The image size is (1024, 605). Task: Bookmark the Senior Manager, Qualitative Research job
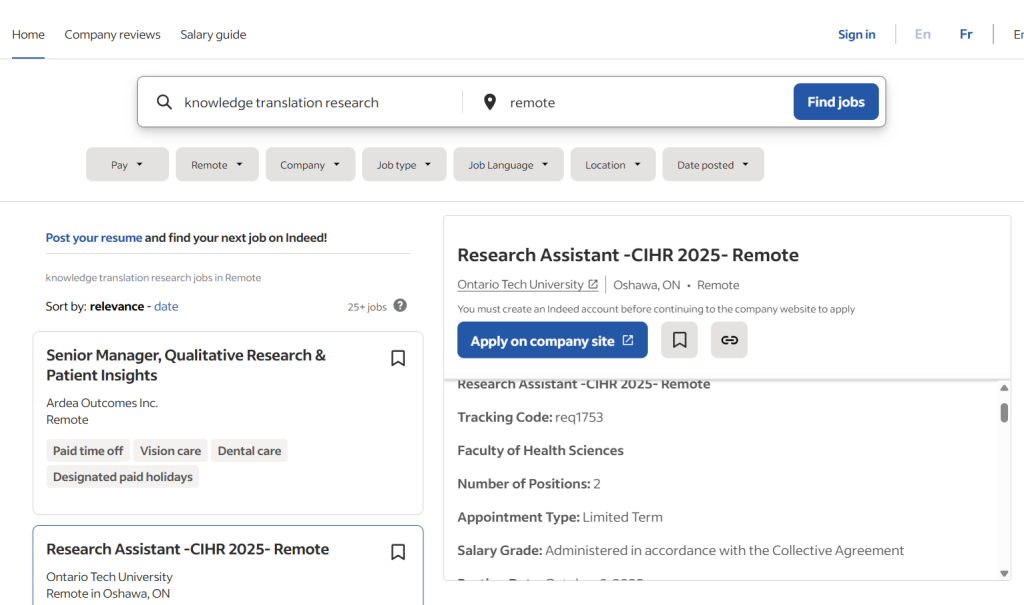(398, 358)
